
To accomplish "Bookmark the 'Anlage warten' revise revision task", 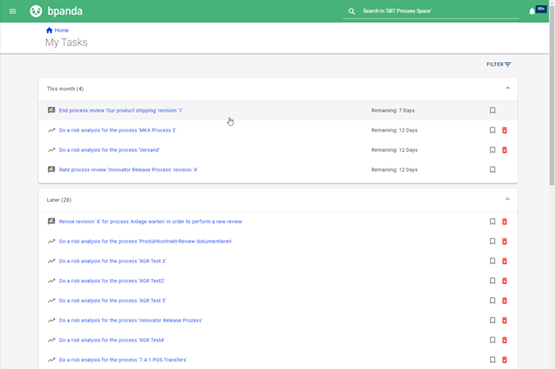I will tap(492, 221).
